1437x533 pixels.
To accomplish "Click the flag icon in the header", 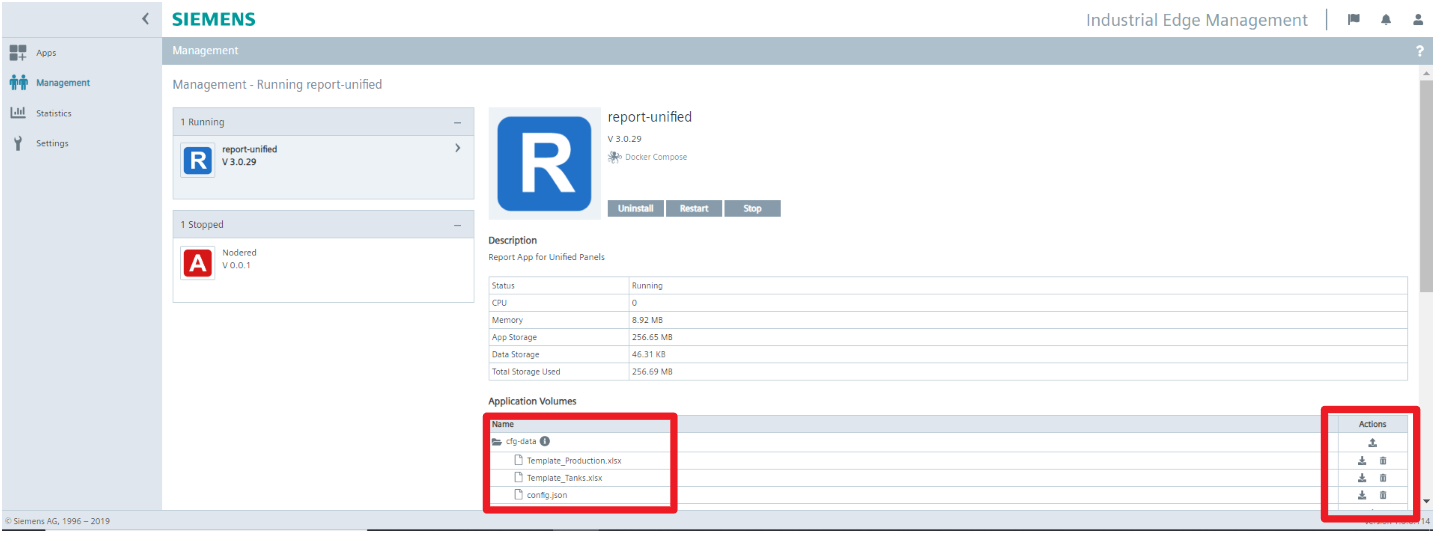I will [1354, 19].
